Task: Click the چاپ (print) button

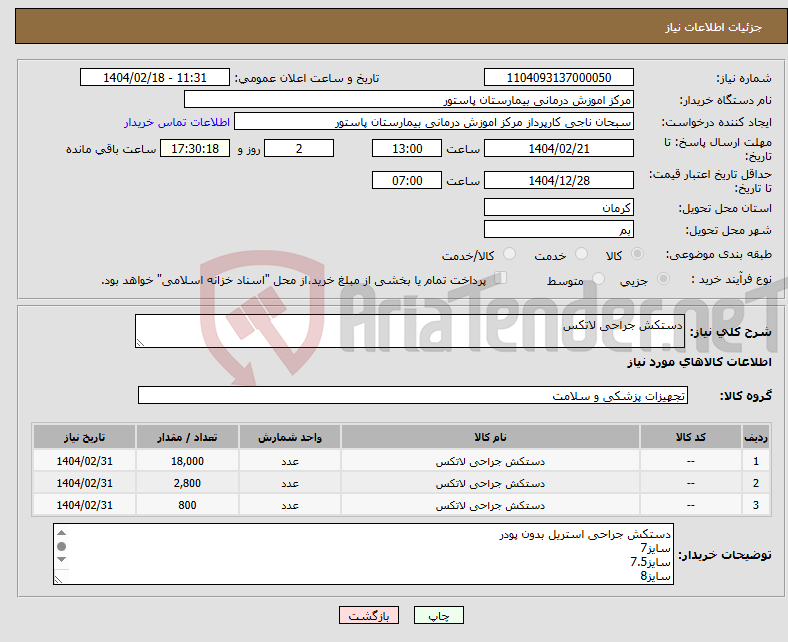Action: pos(438,615)
